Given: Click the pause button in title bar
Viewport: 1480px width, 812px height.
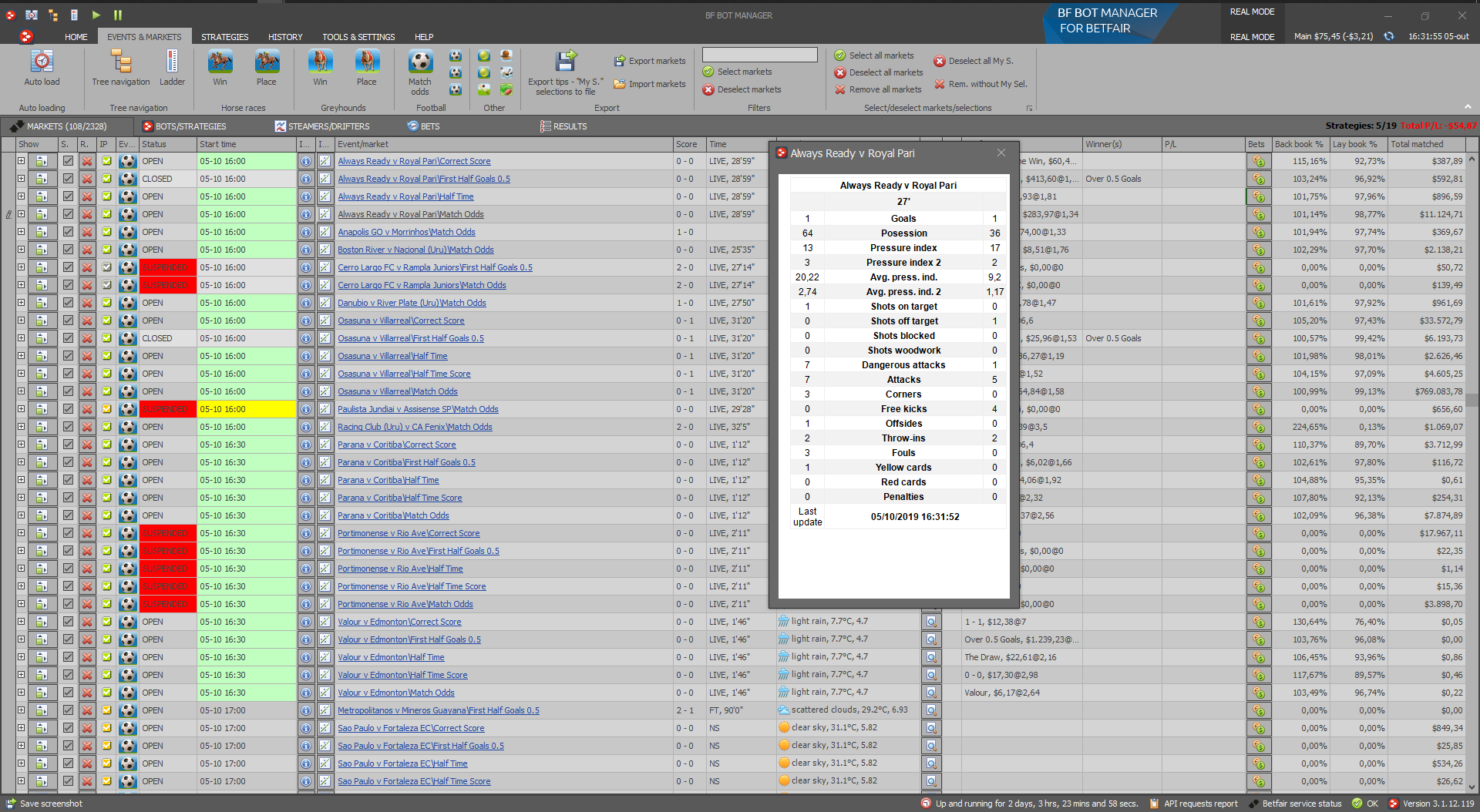Looking at the screenshot, I should tap(118, 15).
